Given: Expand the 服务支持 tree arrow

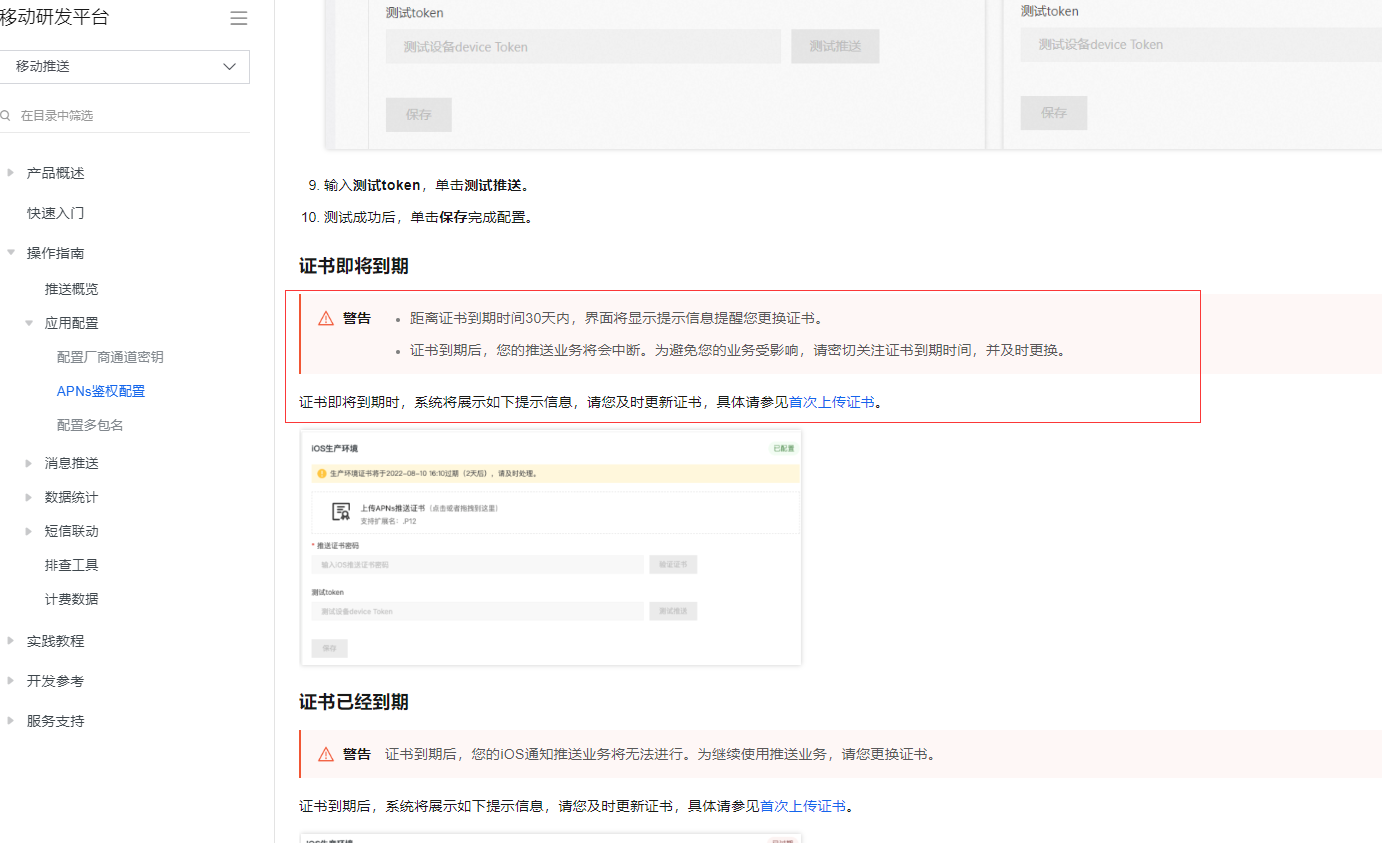Looking at the screenshot, I should point(11,721).
